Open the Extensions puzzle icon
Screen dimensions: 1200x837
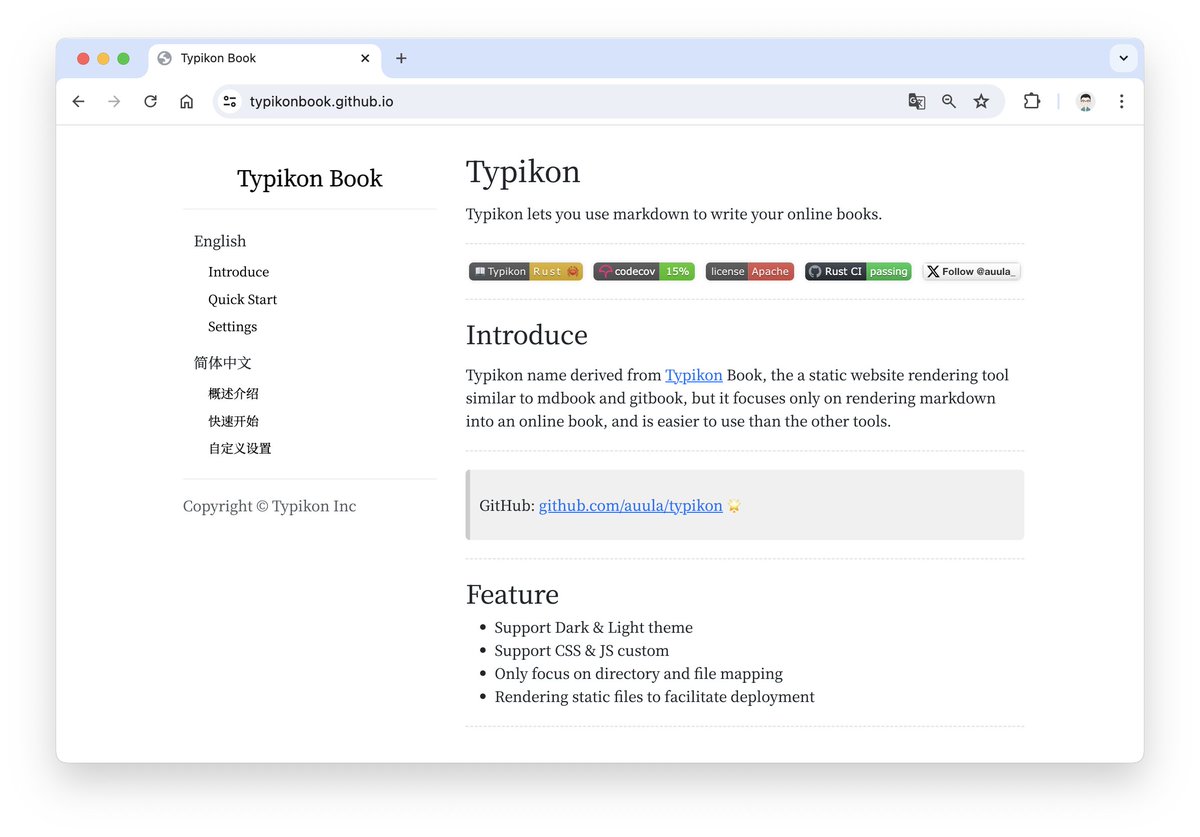tap(1031, 101)
